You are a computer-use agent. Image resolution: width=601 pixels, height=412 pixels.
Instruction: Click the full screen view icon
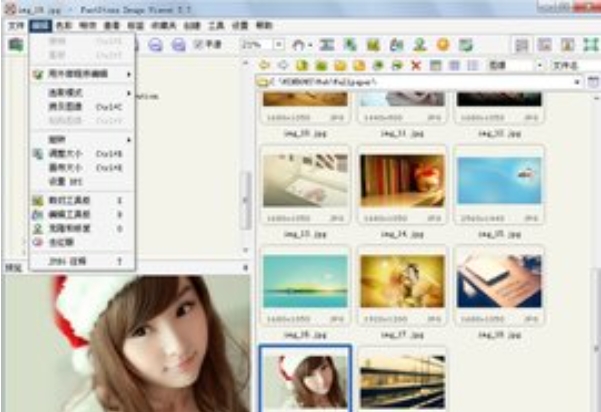coord(591,45)
